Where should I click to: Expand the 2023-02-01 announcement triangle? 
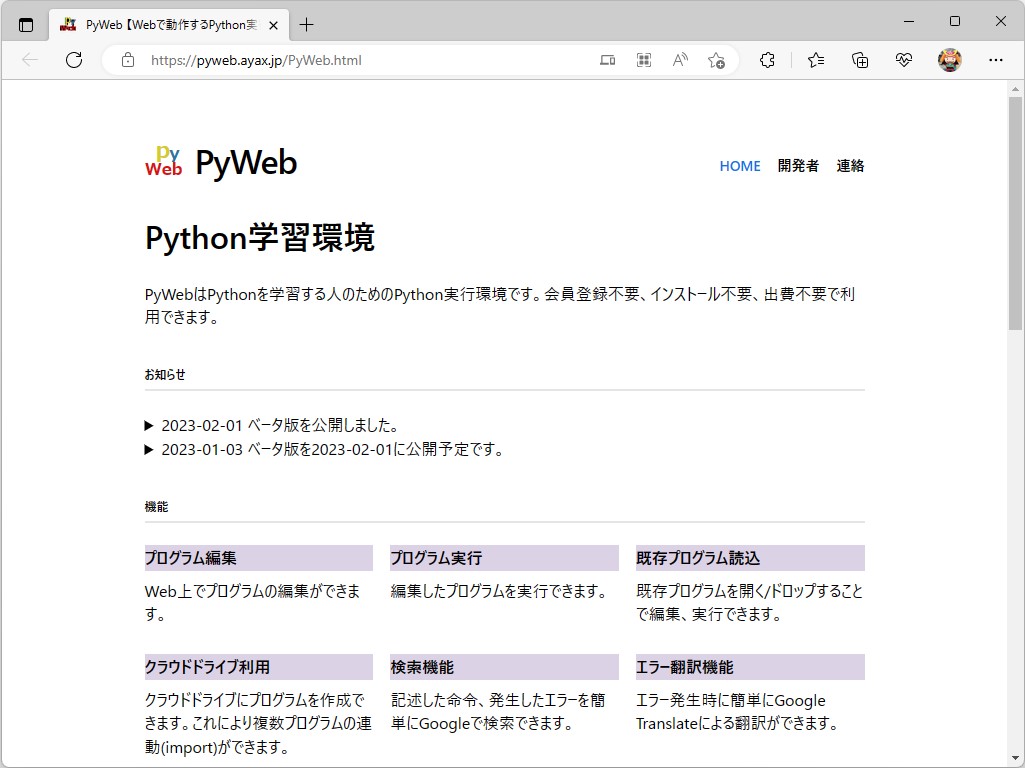click(150, 424)
